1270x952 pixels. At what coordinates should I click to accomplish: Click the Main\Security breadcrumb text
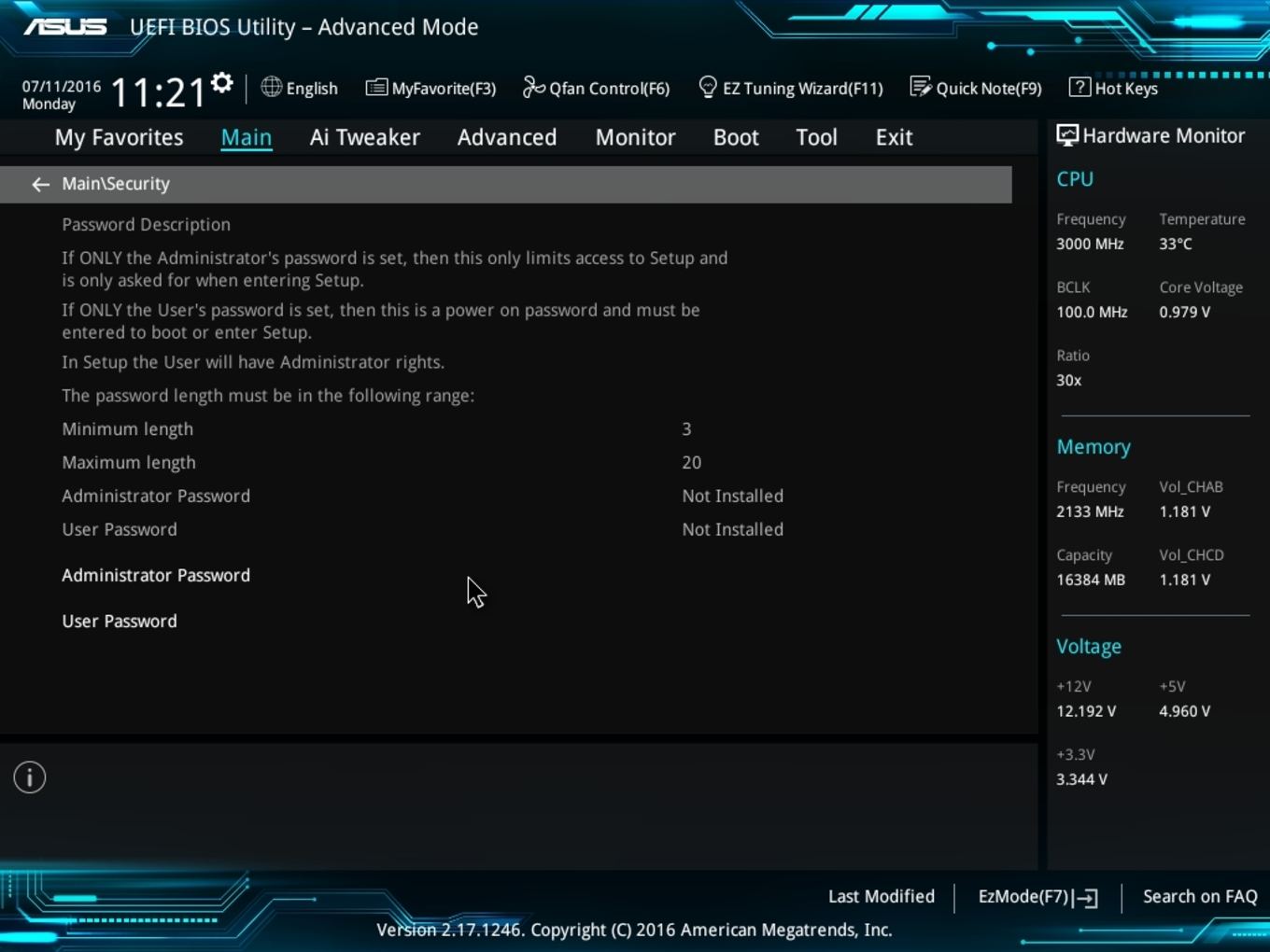[x=116, y=184]
